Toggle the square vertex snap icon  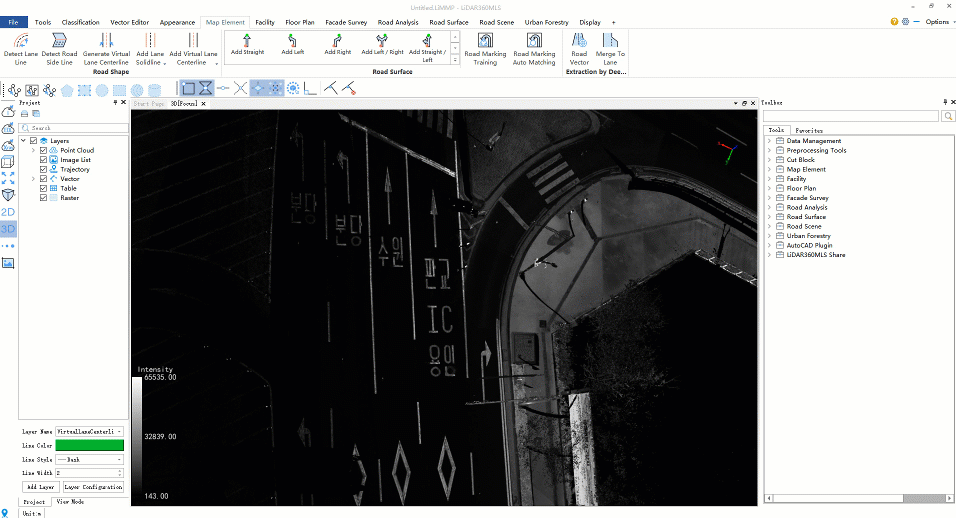click(x=188, y=89)
